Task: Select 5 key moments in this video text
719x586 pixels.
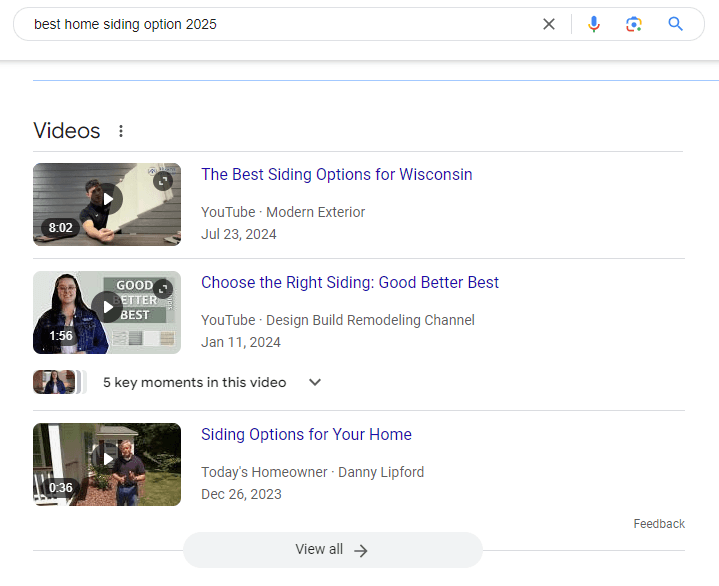Action: pos(194,382)
